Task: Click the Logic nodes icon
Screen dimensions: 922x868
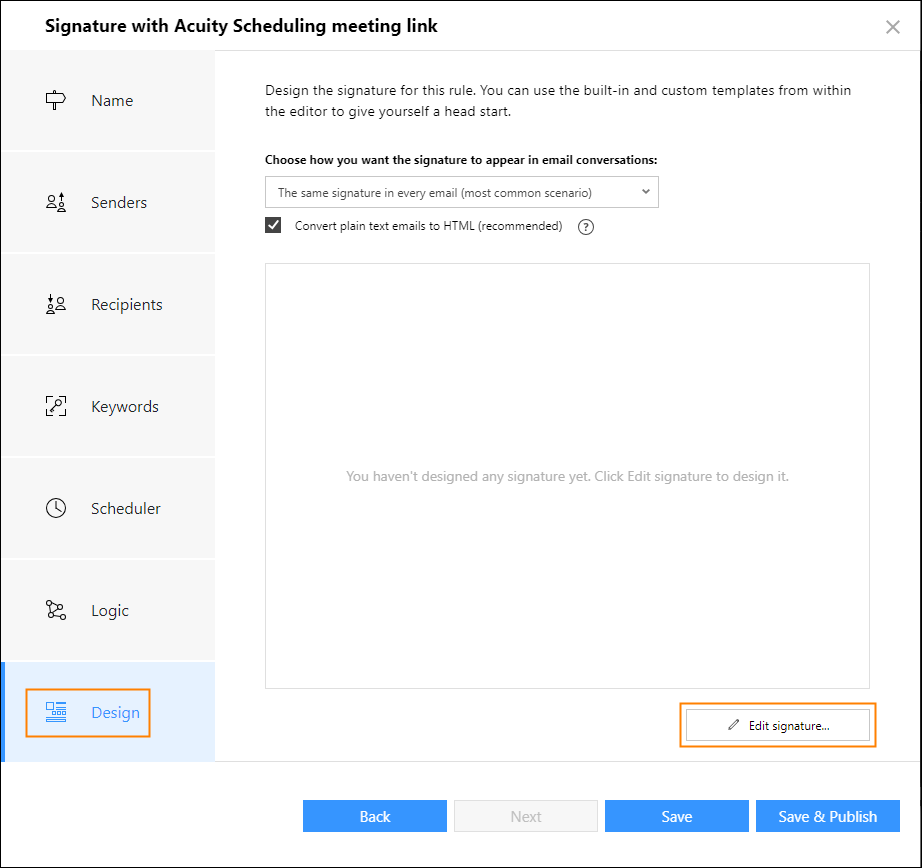Action: coord(56,610)
